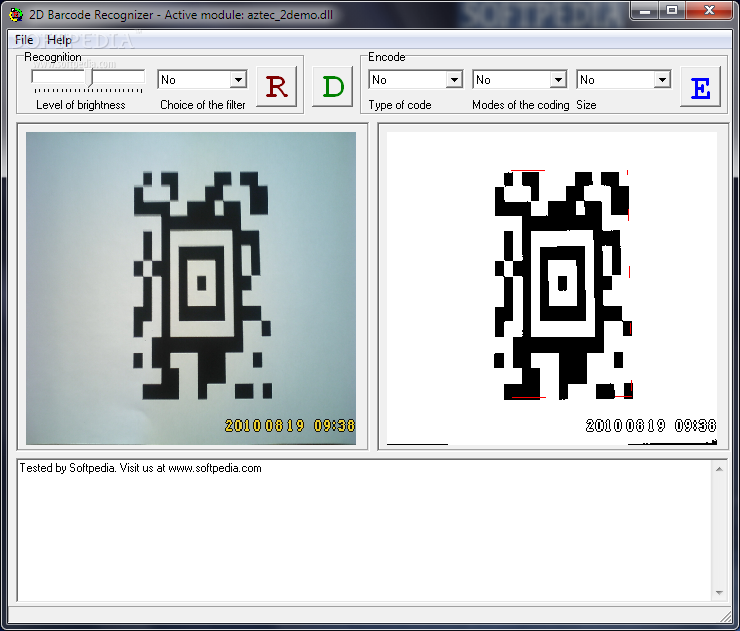Click the window resize grip in status bar
The width and height of the screenshot is (740, 631).
click(726, 616)
